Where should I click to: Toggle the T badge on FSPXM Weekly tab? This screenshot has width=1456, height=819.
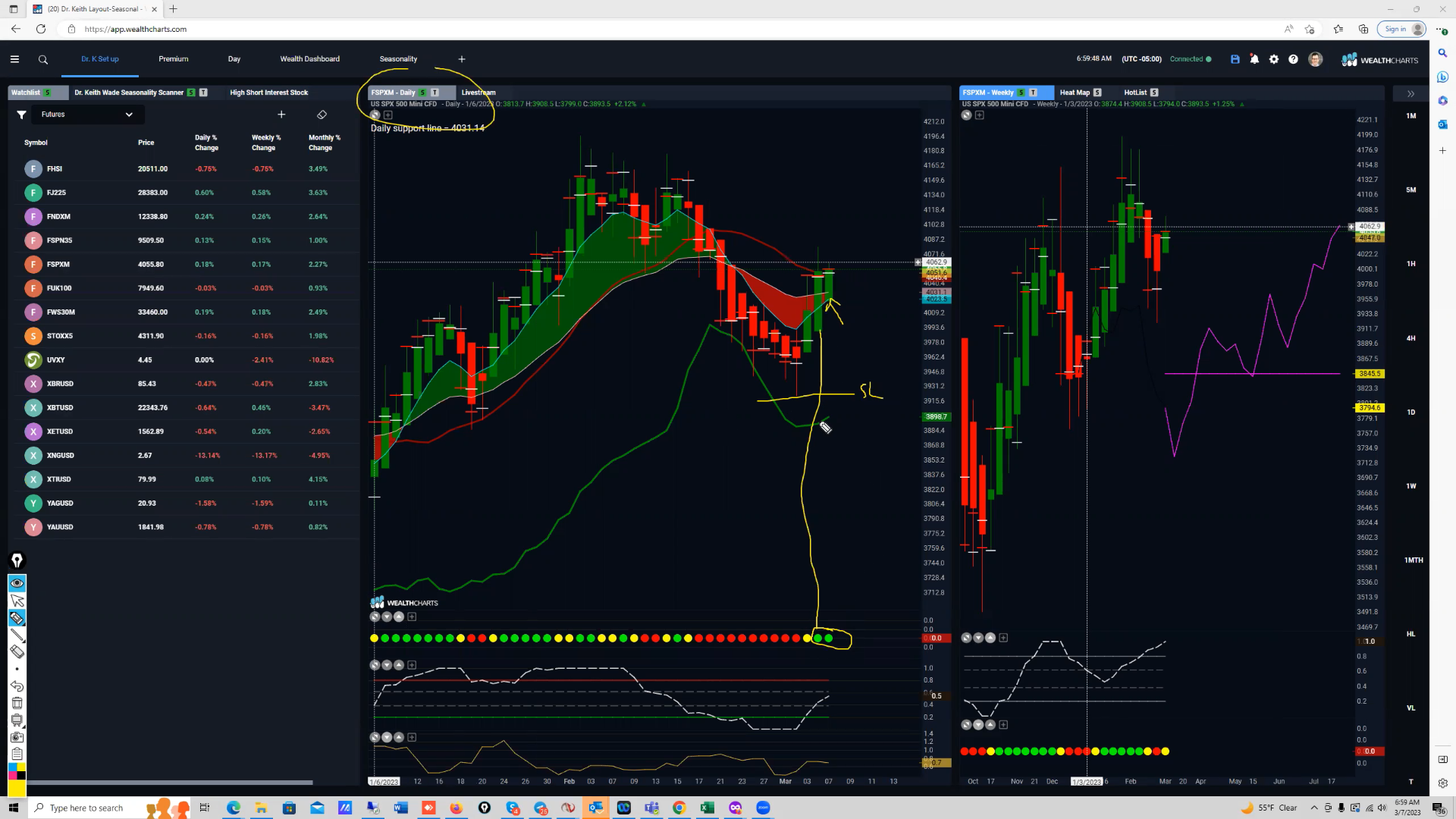(x=1033, y=93)
